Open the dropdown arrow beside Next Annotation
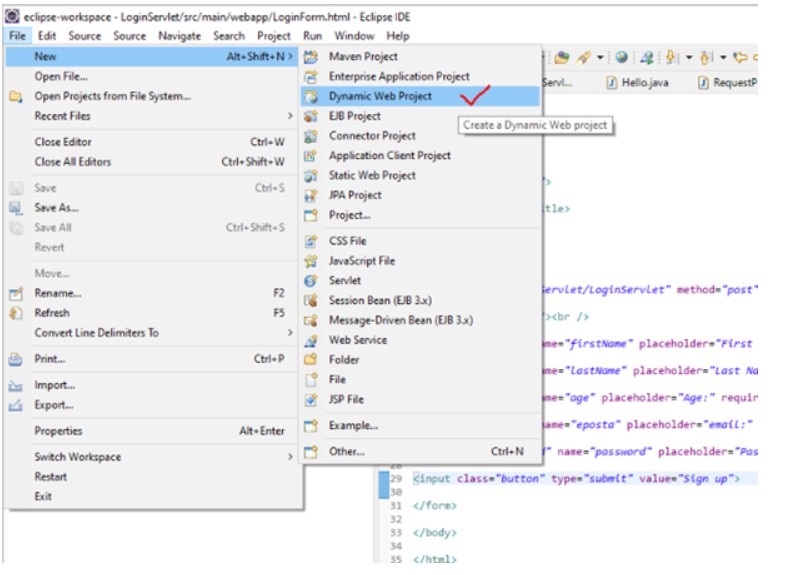The width and height of the screenshot is (802, 575). click(x=689, y=58)
